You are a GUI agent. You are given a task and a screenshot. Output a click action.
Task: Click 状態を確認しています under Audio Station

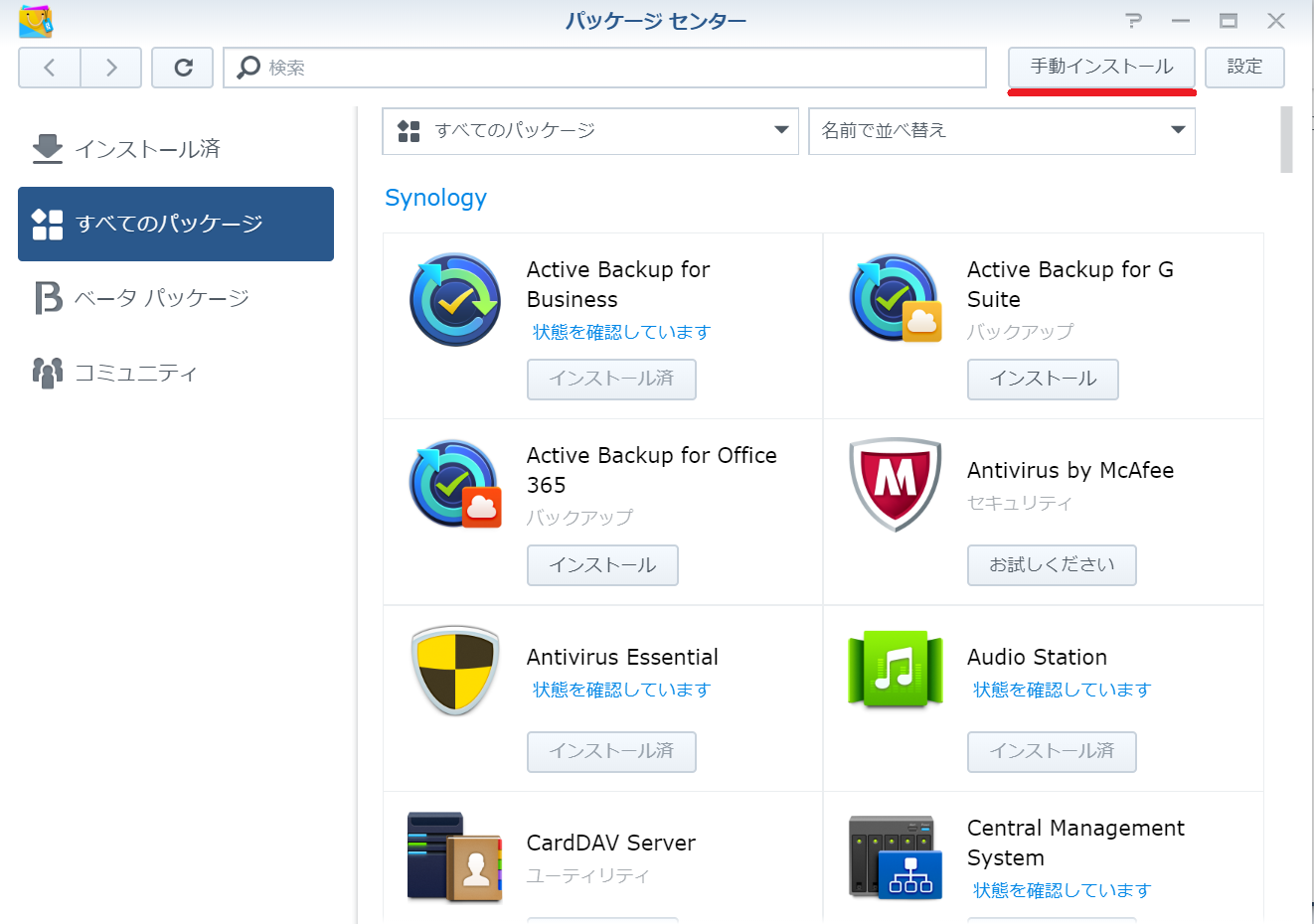coord(1063,690)
